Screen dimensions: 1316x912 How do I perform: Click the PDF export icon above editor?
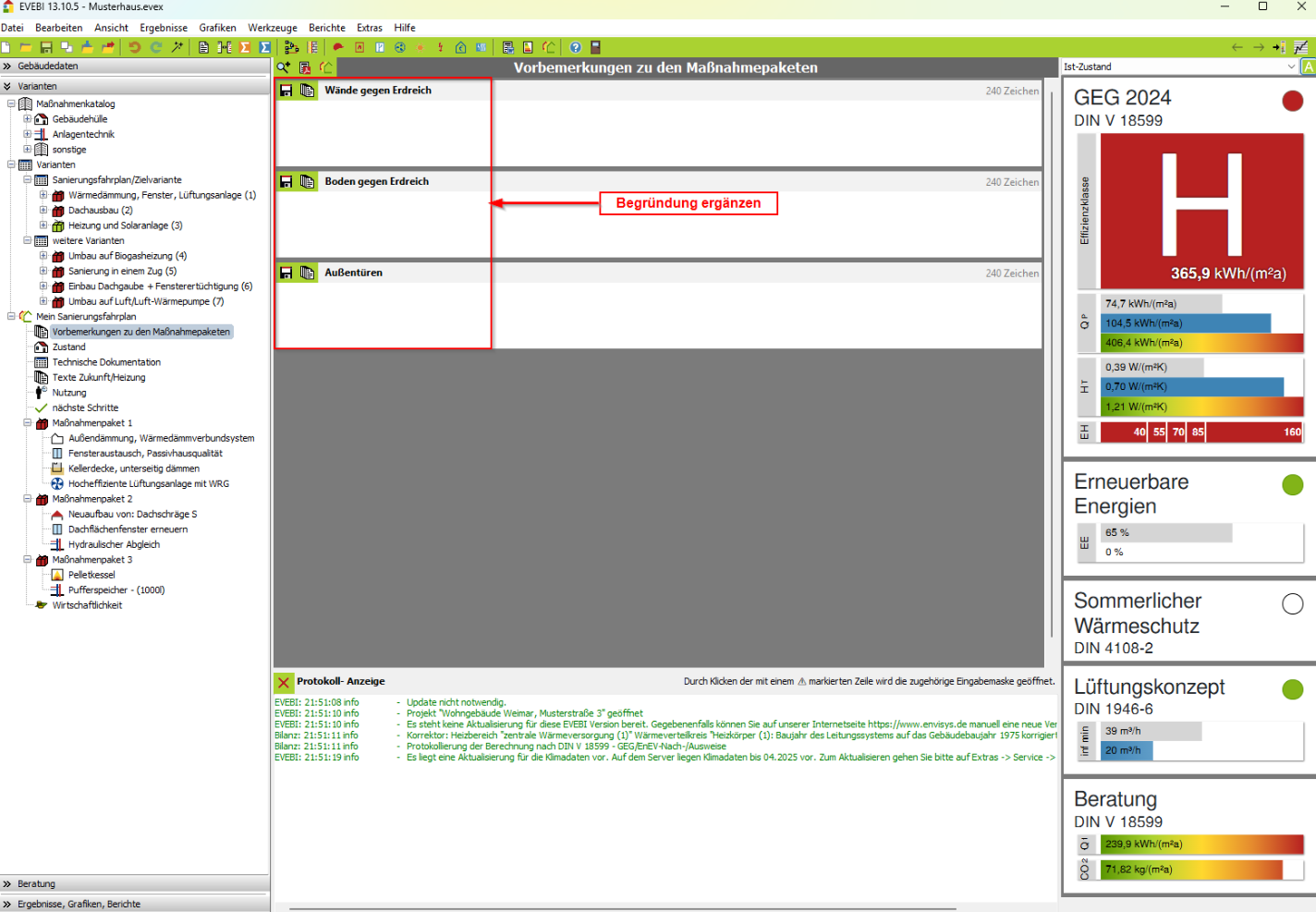305,67
